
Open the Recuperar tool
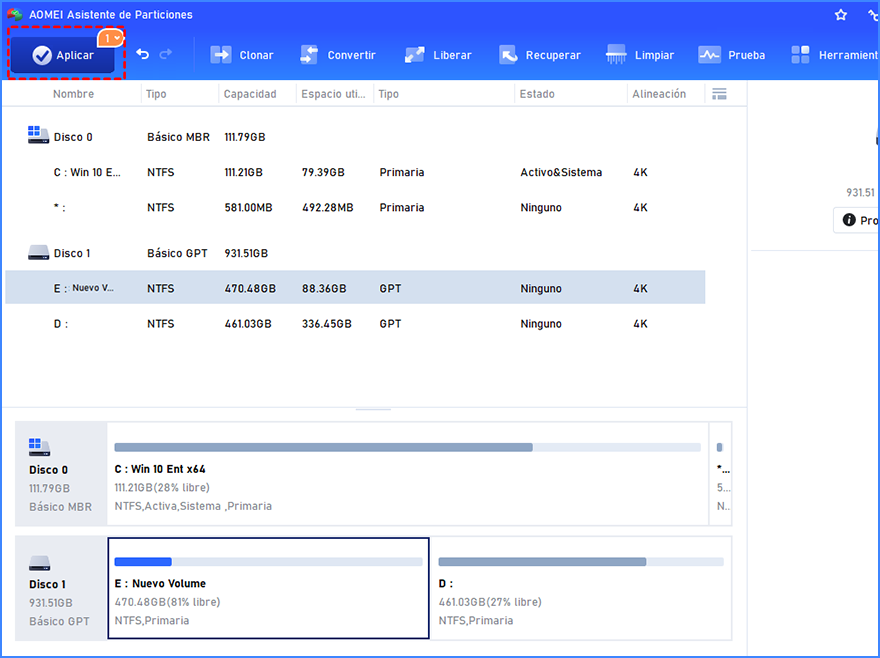(540, 55)
